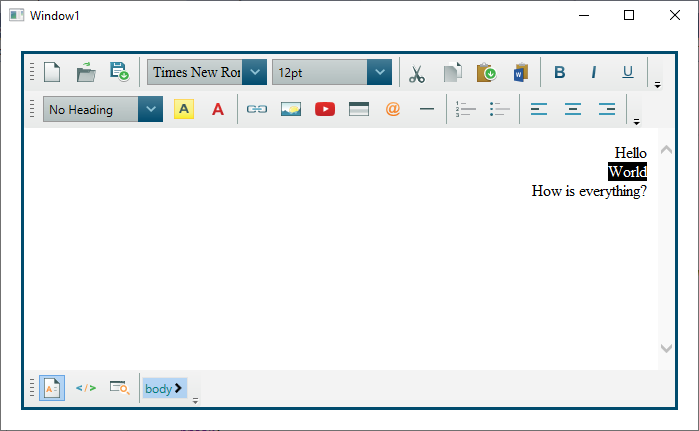The height and width of the screenshot is (431, 699).
Task: Open a file with folder icon
Action: coord(86,72)
